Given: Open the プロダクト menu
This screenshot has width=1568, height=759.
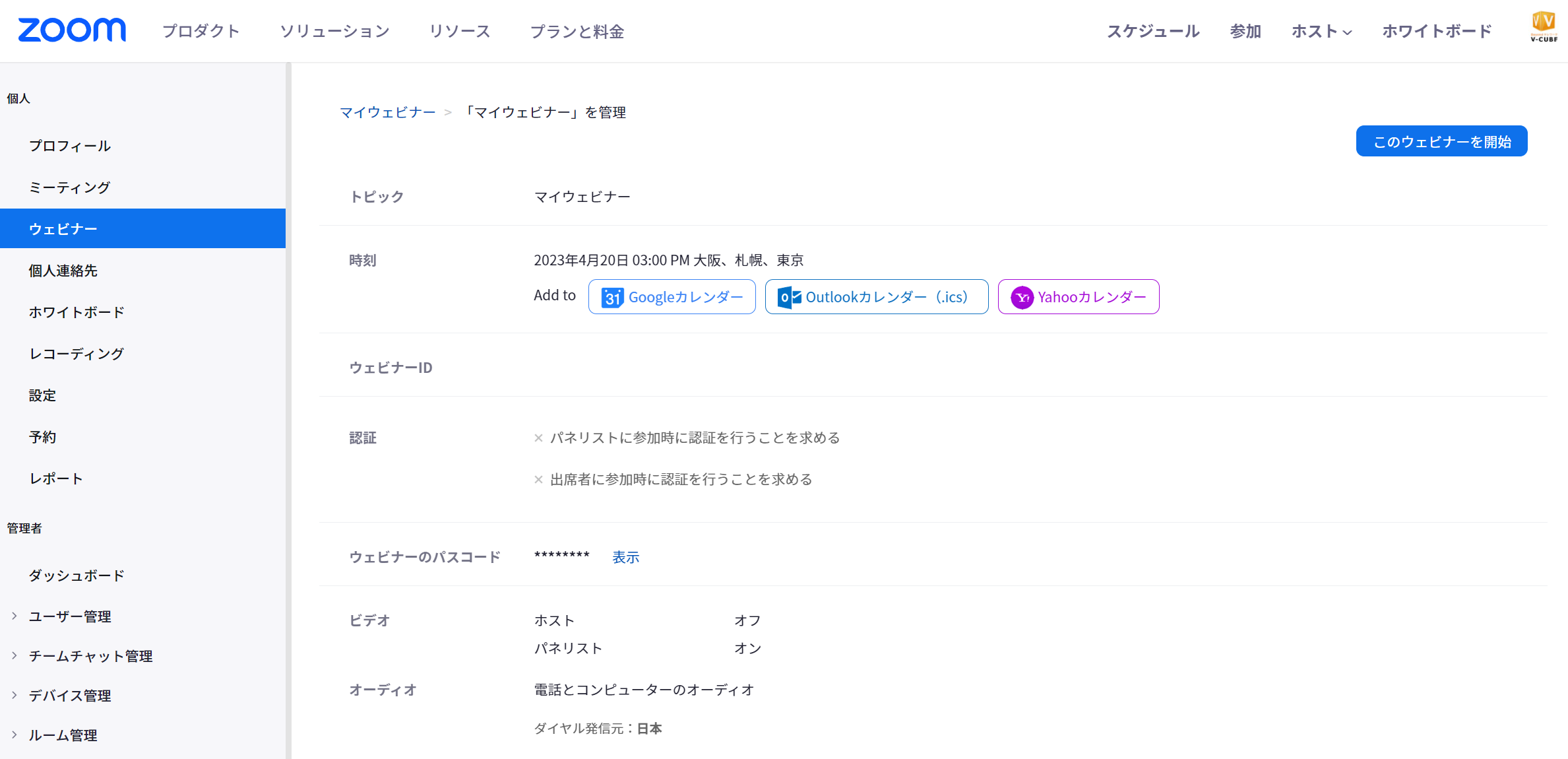Looking at the screenshot, I should tap(201, 31).
